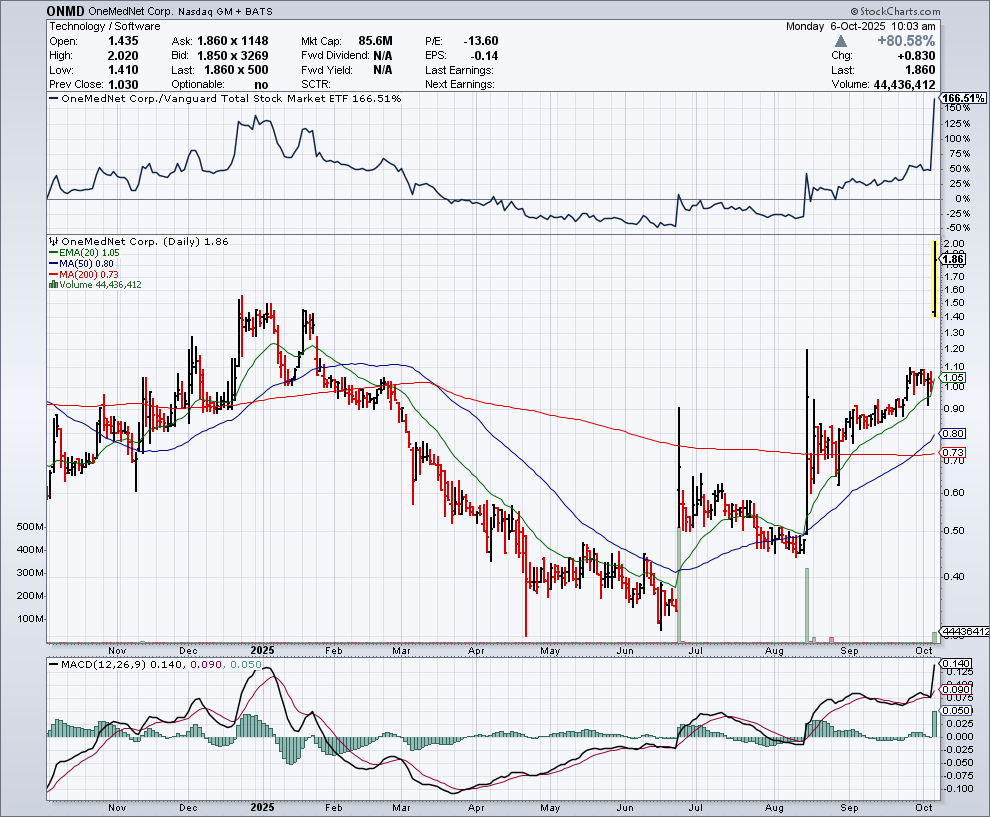Select the P/E value -13.60
Image resolution: width=990 pixels, height=817 pixels.
tap(480, 41)
